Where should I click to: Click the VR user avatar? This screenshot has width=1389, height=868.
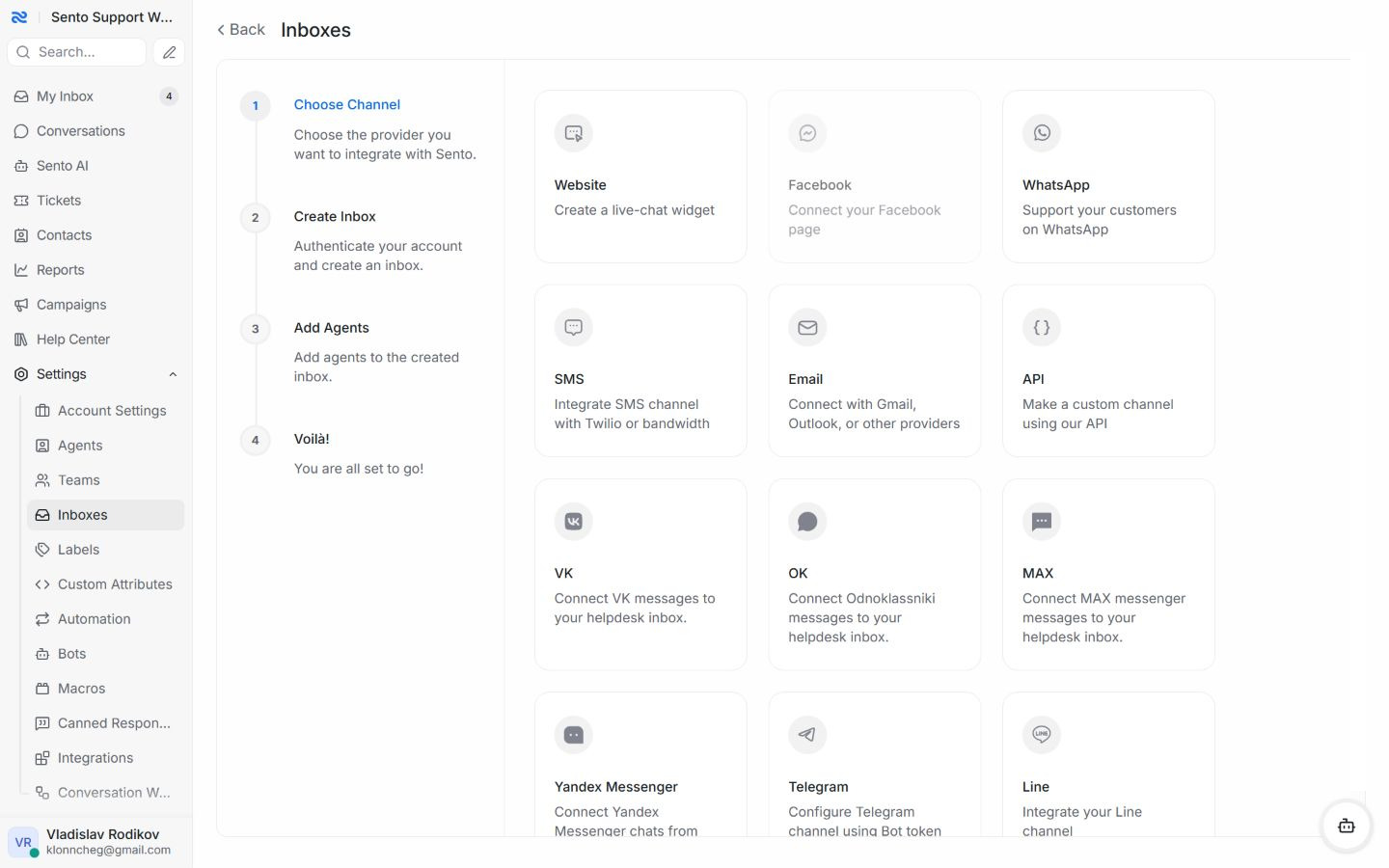pos(23,842)
